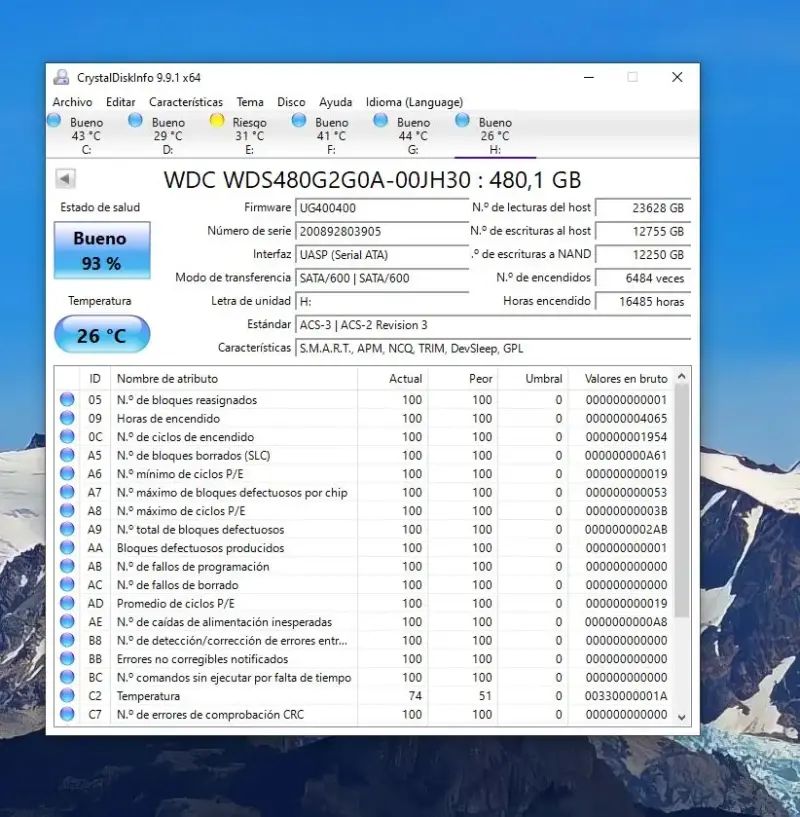Click the CrystalDiskInfo app icon in title bar

coord(61,77)
